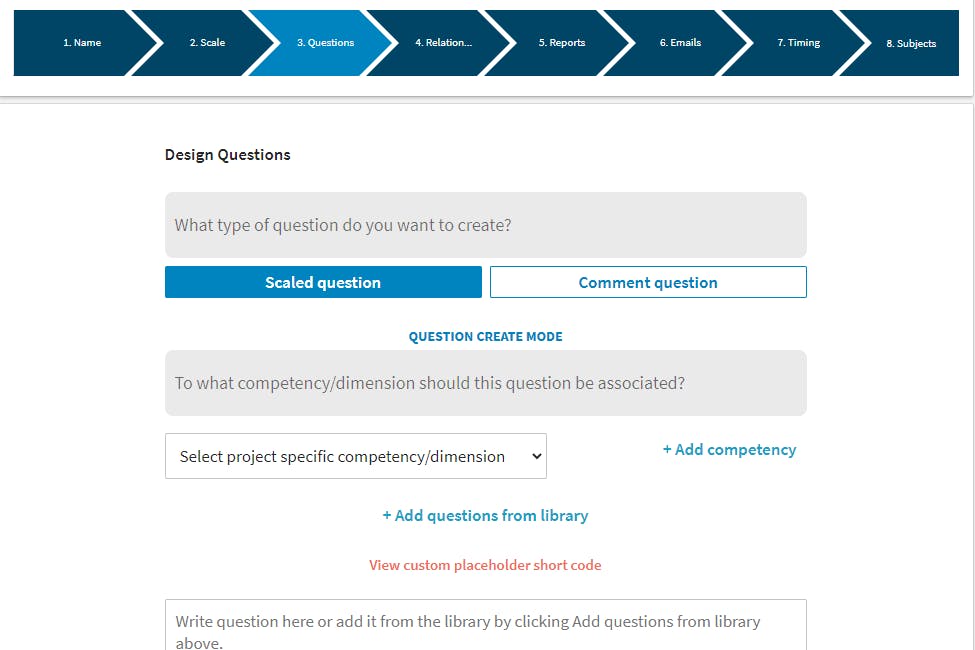Click the question type prompt box

[x=485, y=225]
